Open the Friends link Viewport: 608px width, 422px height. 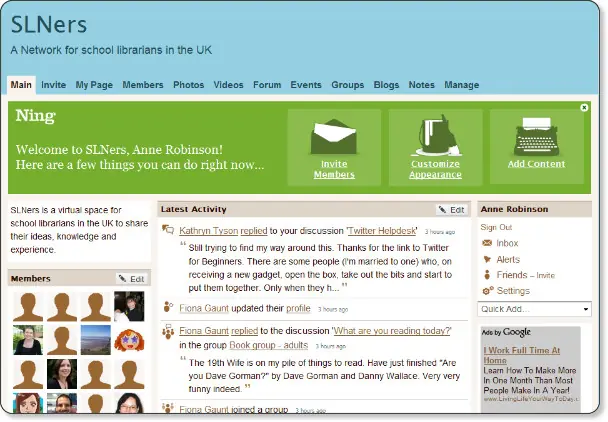[512, 275]
